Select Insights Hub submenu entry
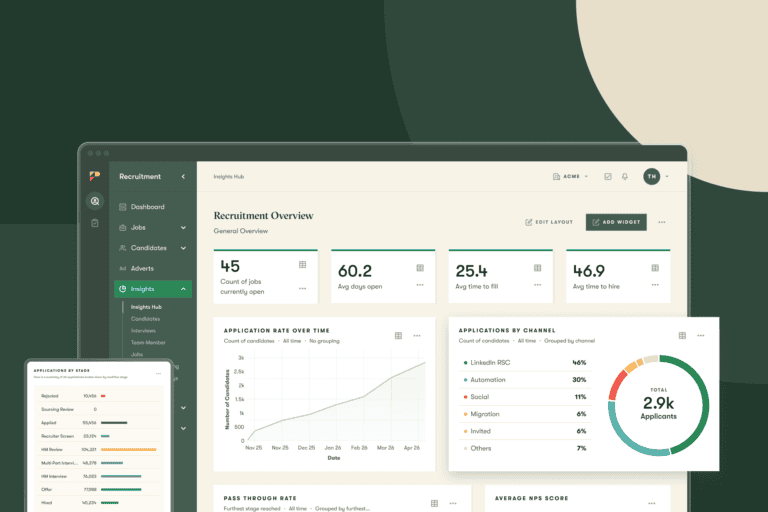The height and width of the screenshot is (512, 768). 146,307
